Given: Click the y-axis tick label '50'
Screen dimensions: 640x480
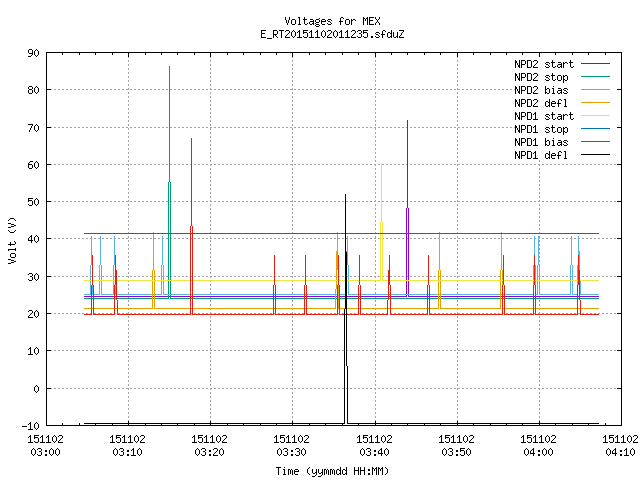Looking at the screenshot, I should (x=33, y=202).
